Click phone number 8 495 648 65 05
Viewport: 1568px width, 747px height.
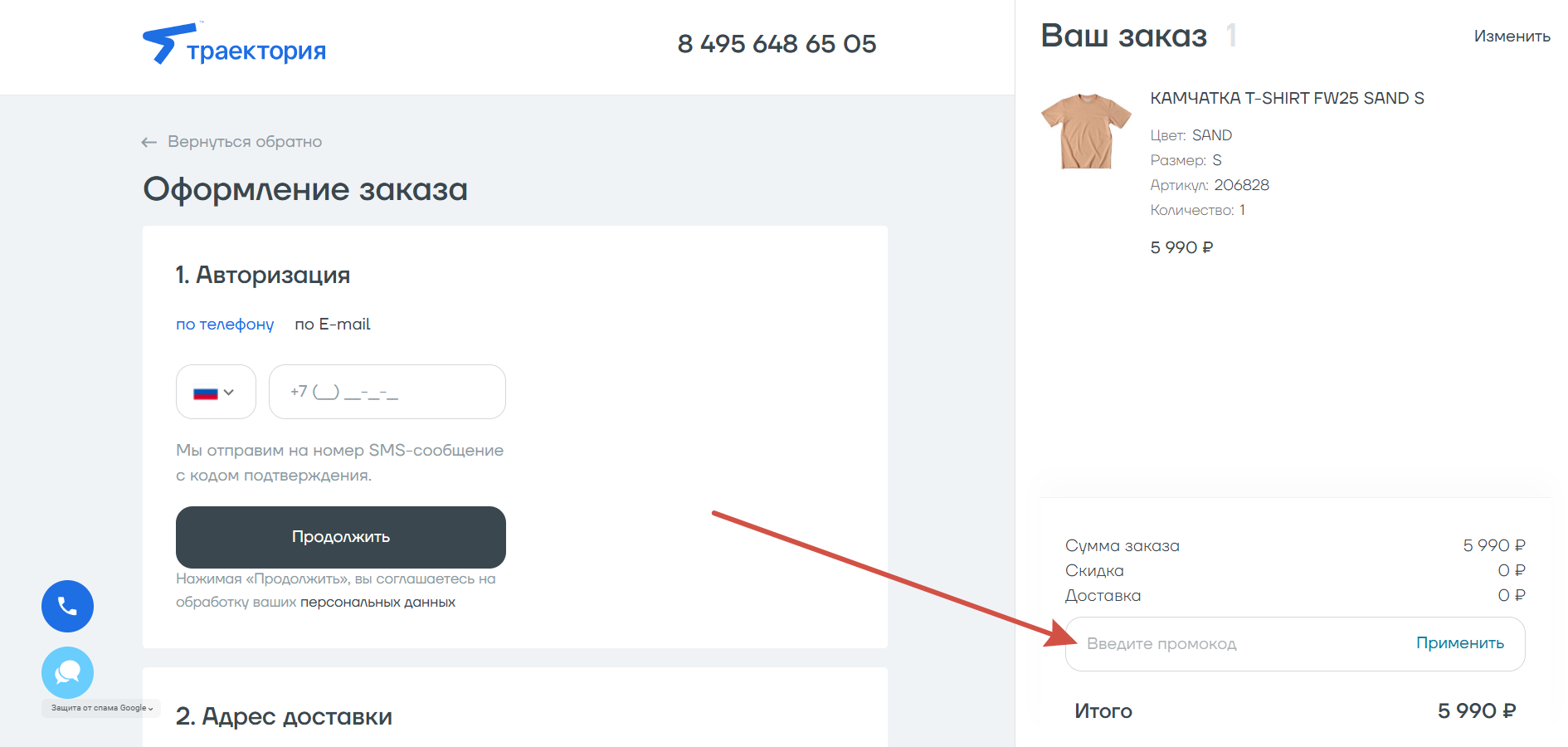point(777,44)
